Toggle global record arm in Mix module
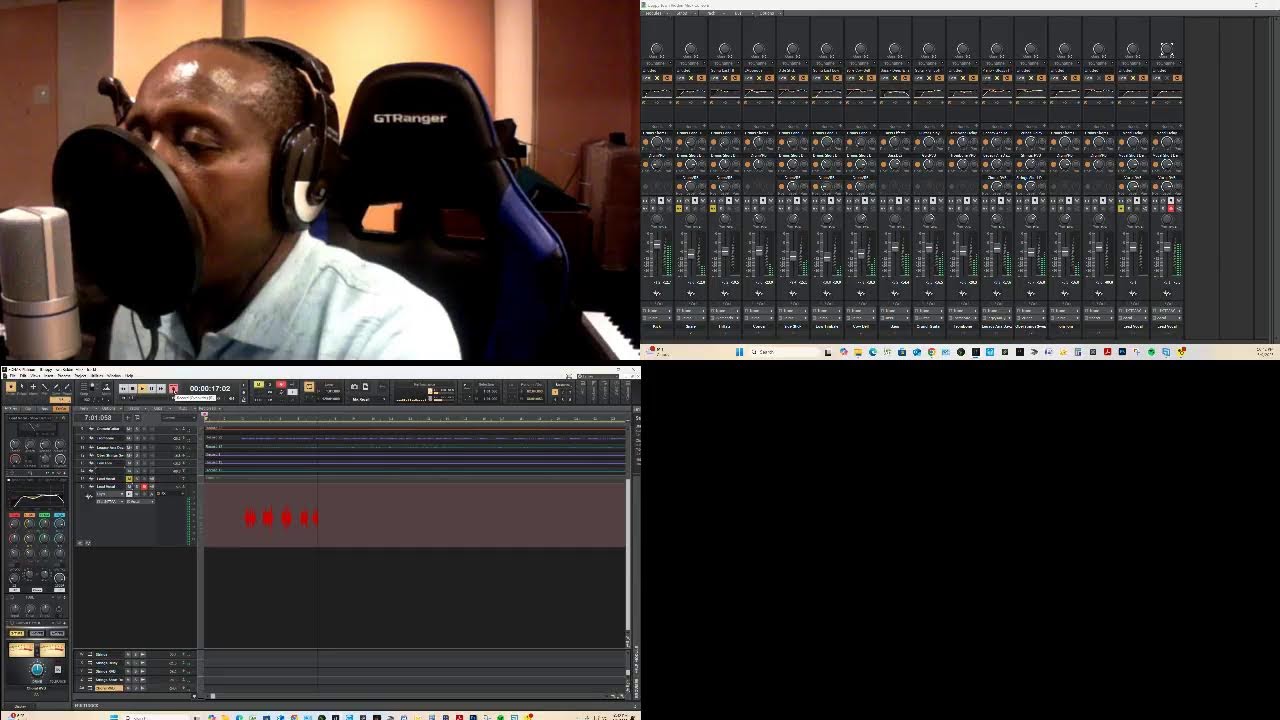Screen dimensions: 1280x720 coord(281,384)
